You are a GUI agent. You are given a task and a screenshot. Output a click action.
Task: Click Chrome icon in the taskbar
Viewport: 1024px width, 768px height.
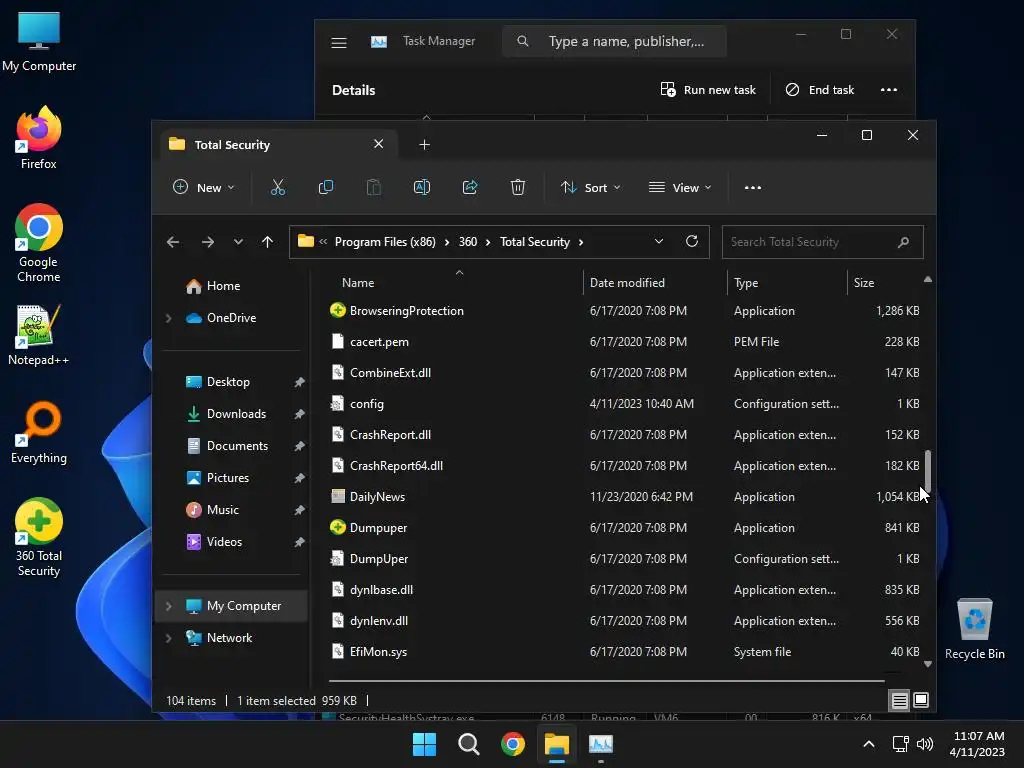(x=513, y=744)
